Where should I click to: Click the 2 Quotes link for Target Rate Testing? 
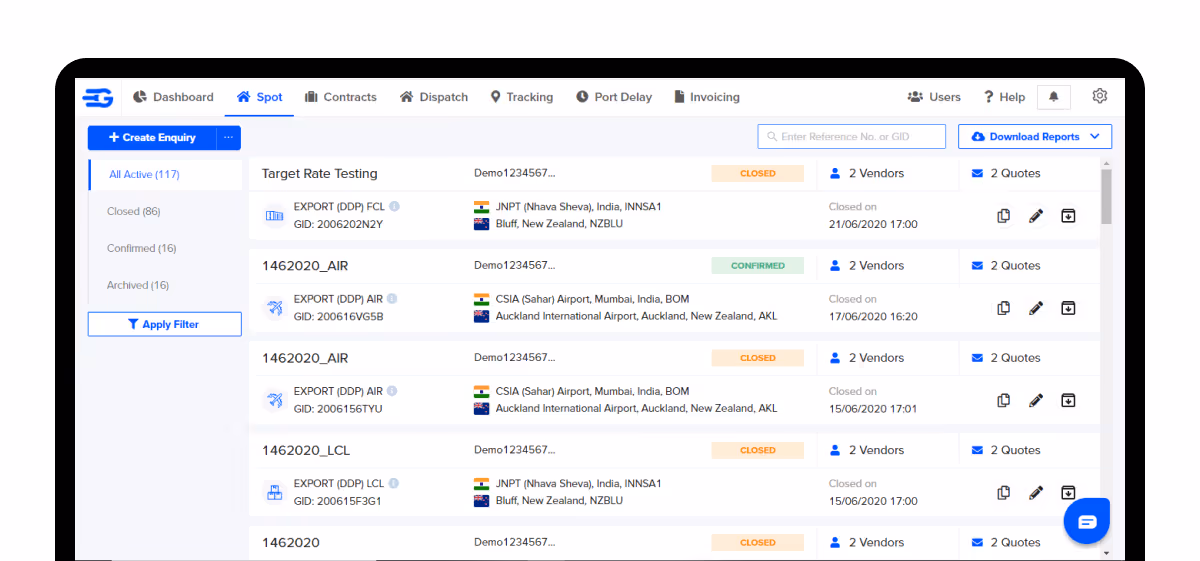click(1007, 173)
